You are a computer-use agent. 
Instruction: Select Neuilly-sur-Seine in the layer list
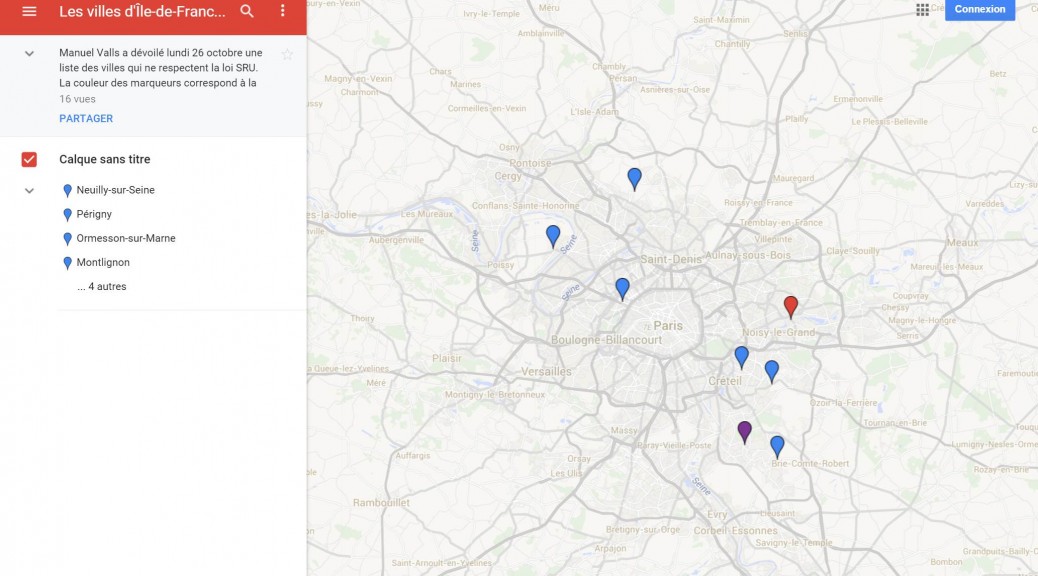pos(115,190)
